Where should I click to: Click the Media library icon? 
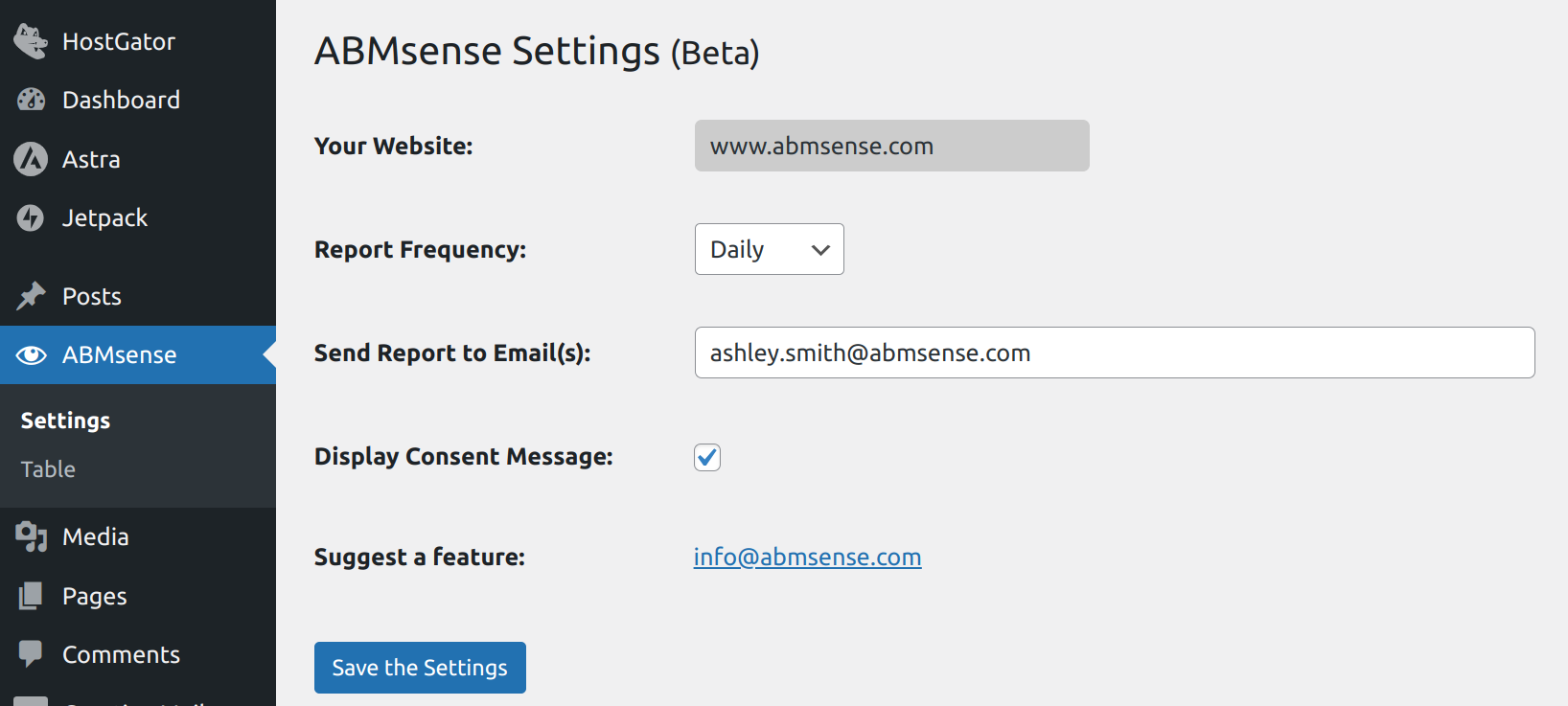[x=31, y=536]
